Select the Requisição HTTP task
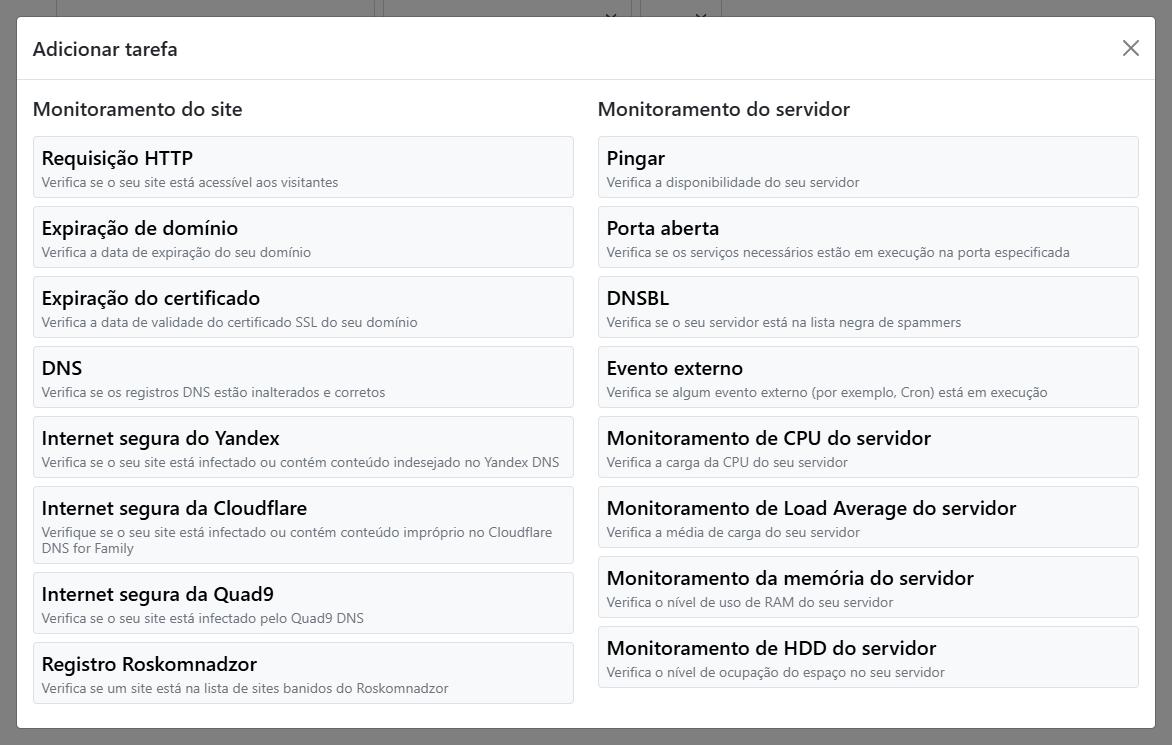 tap(303, 167)
